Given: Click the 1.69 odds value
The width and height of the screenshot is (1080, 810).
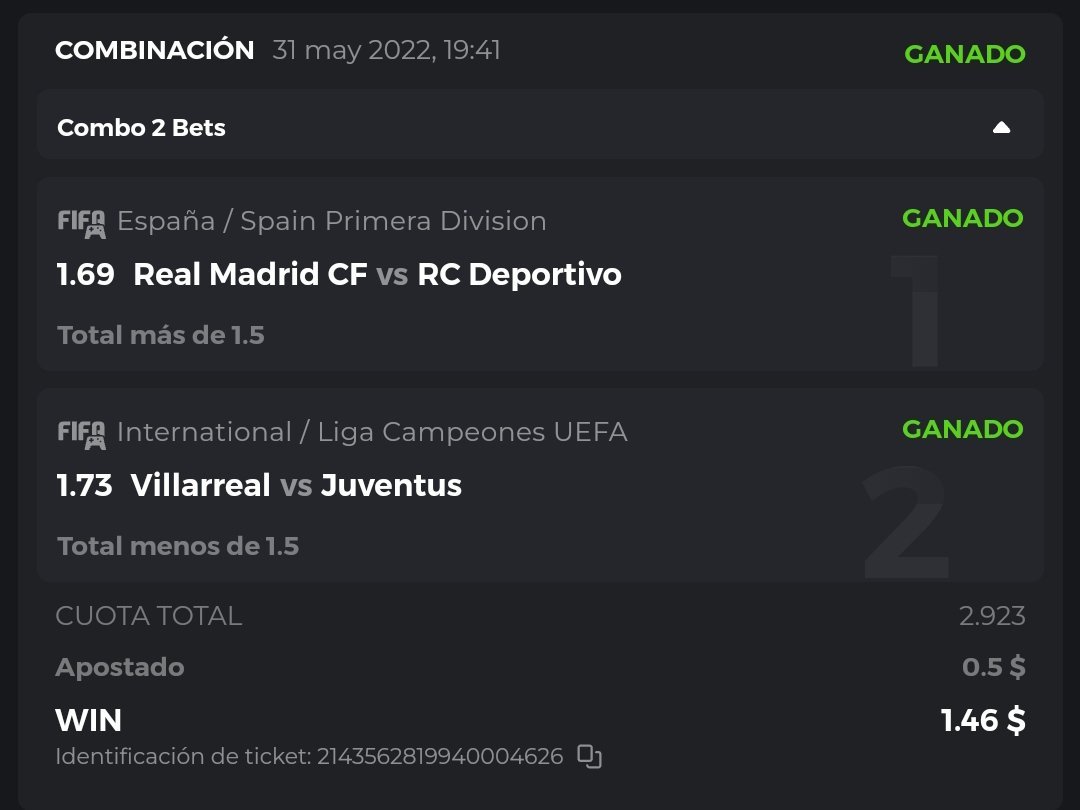Looking at the screenshot, I should 86,274.
